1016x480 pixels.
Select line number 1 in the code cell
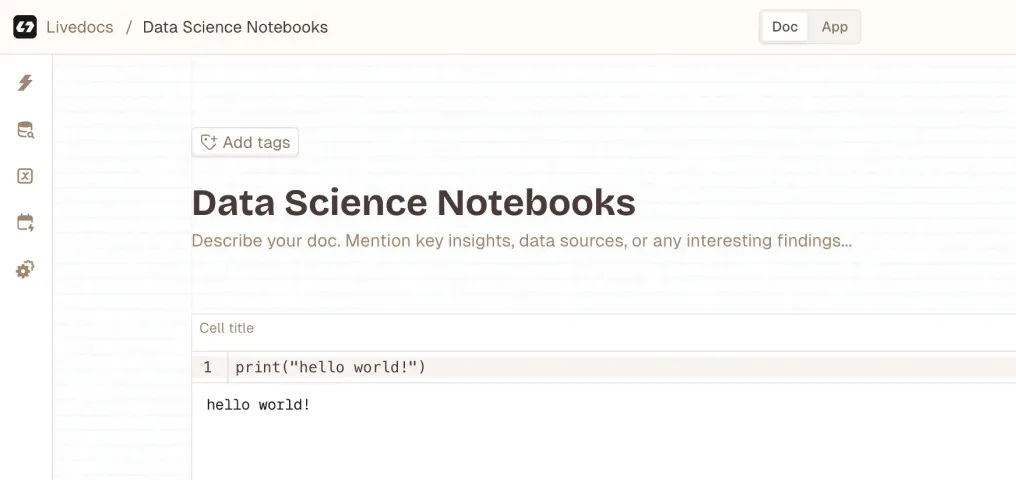tap(208, 367)
